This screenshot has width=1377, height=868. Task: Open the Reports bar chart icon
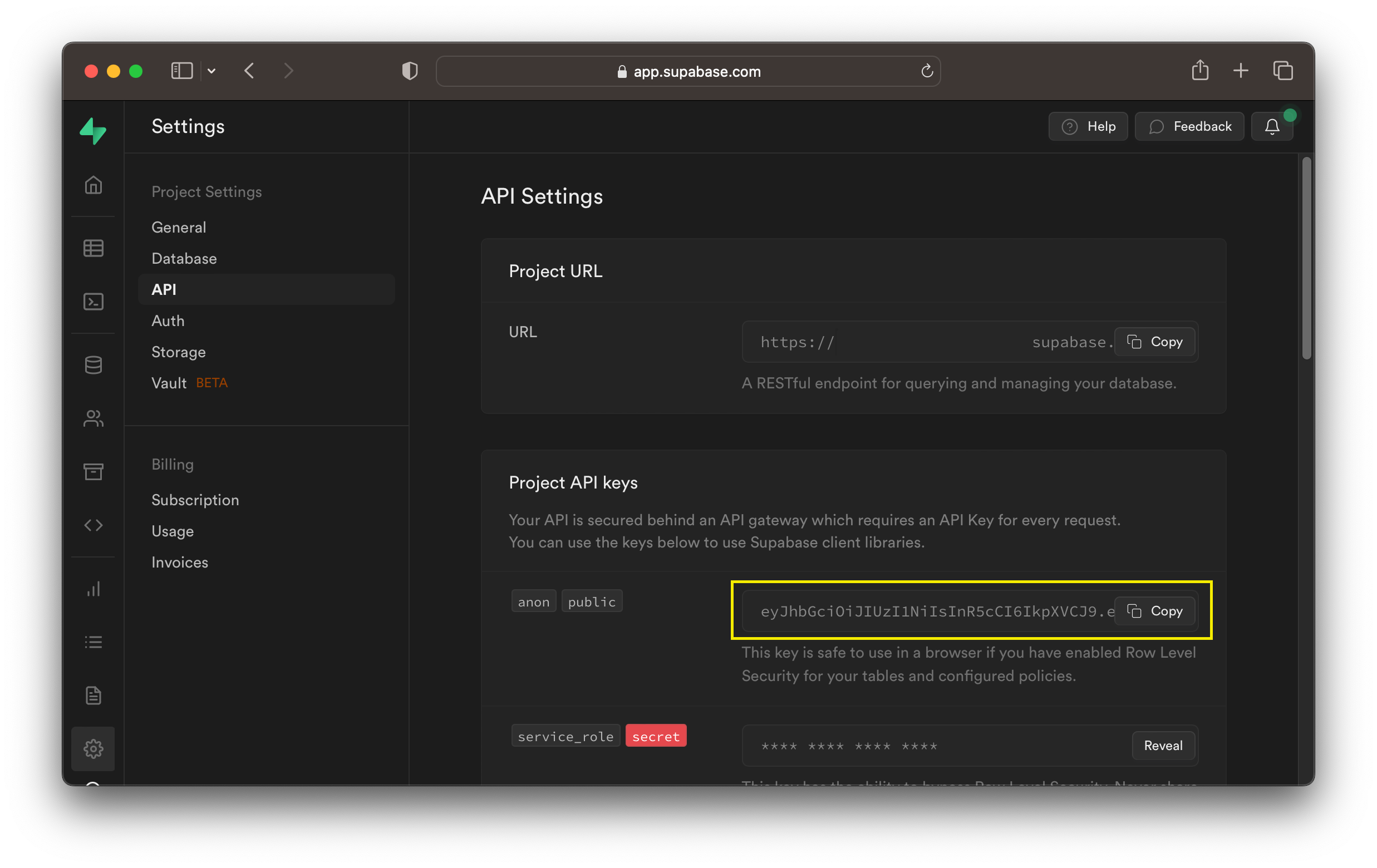coord(93,589)
